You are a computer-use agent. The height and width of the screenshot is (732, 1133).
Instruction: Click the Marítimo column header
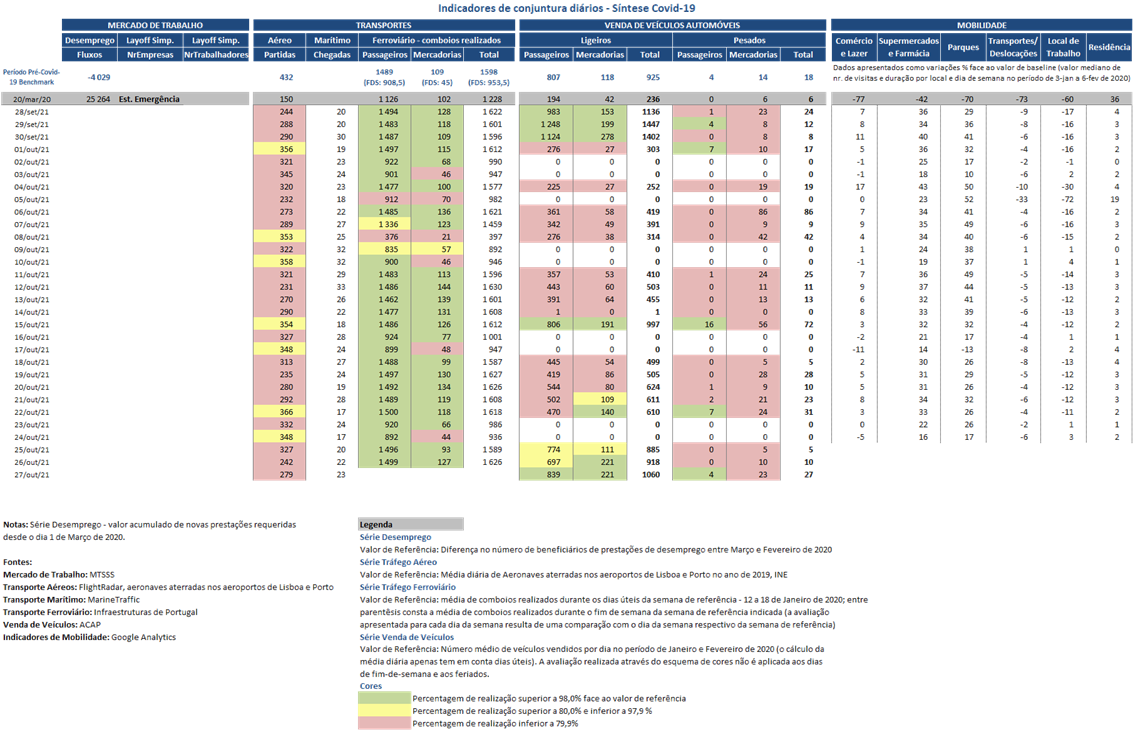click(x=332, y=40)
